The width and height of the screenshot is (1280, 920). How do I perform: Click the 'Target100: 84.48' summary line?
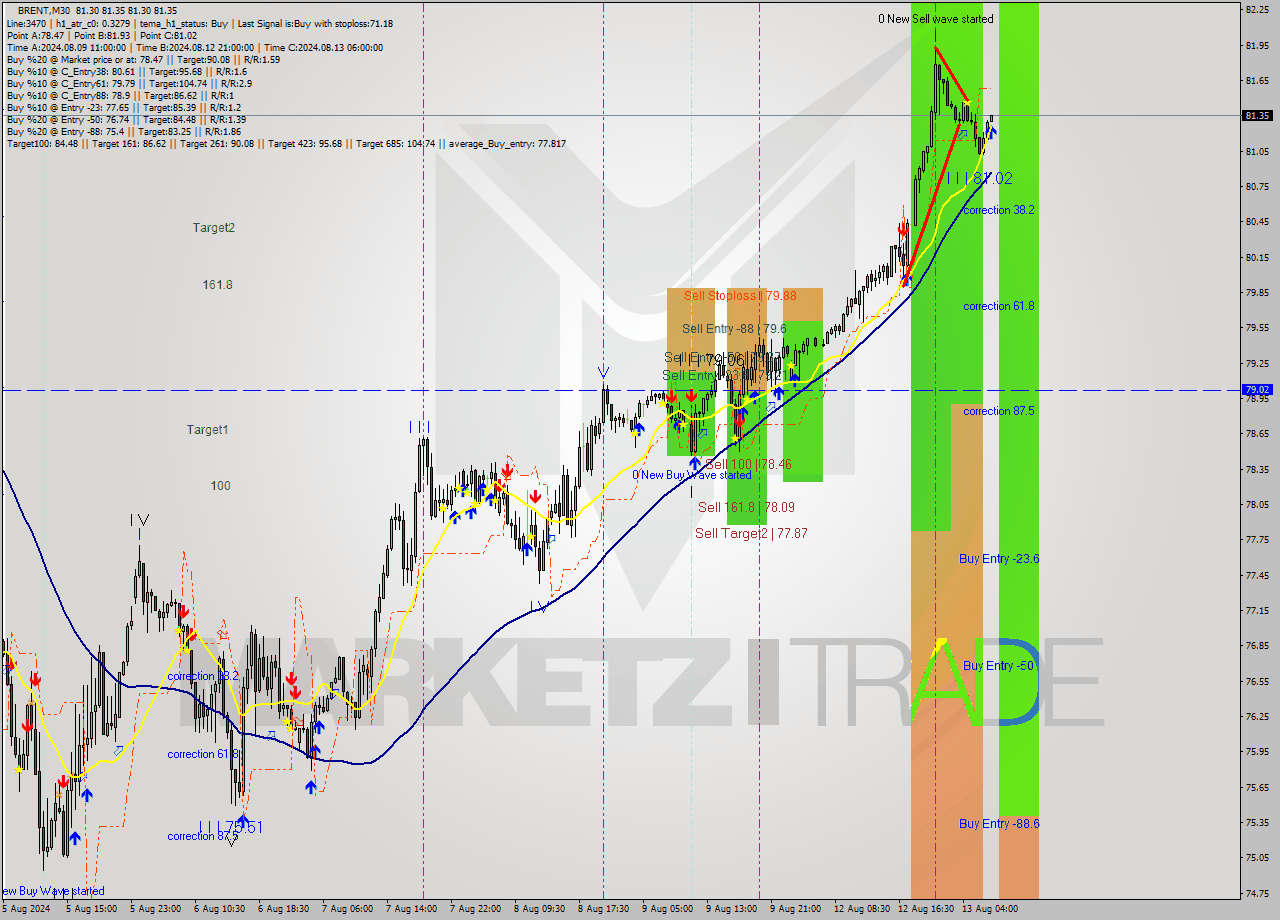286,144
